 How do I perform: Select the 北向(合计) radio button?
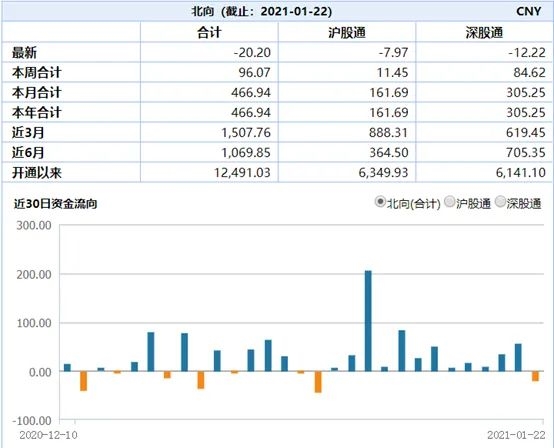[x=380, y=202]
